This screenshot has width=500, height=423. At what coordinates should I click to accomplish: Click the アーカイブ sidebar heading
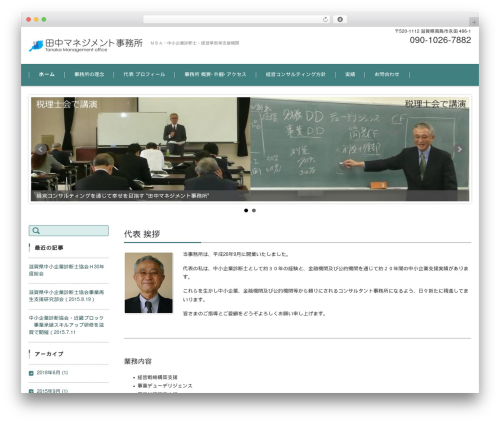click(49, 354)
